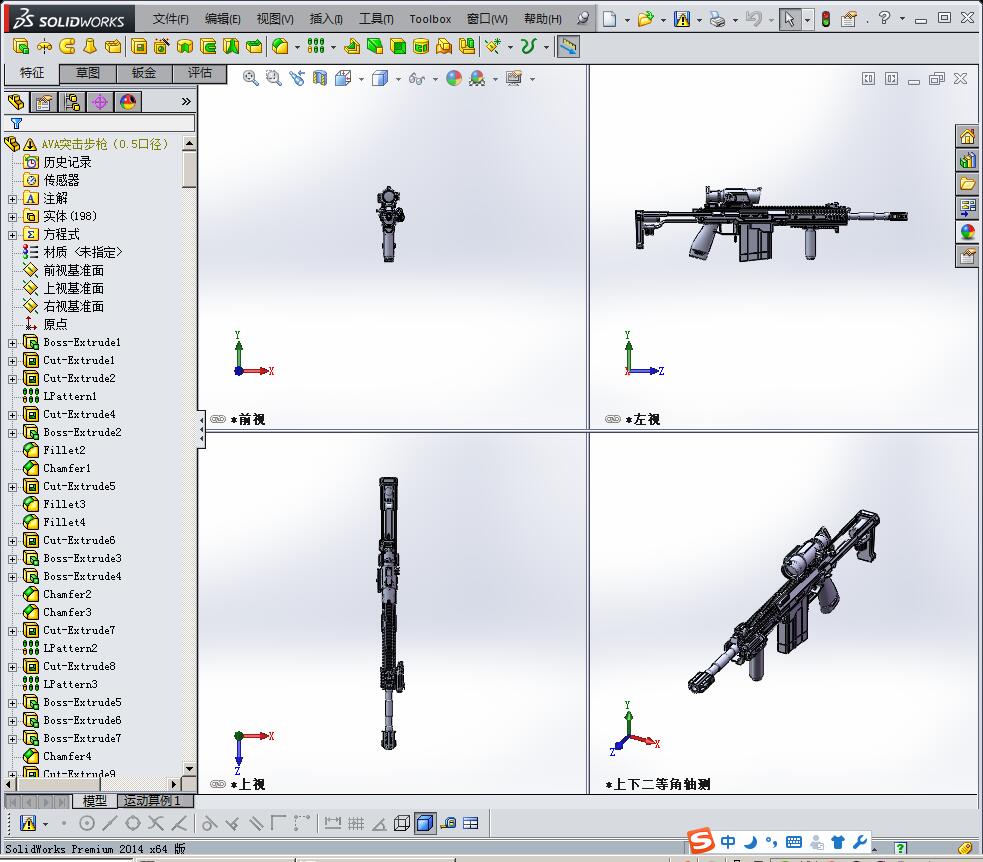
Task: Open the Edit Appearance color icon
Action: (x=454, y=78)
